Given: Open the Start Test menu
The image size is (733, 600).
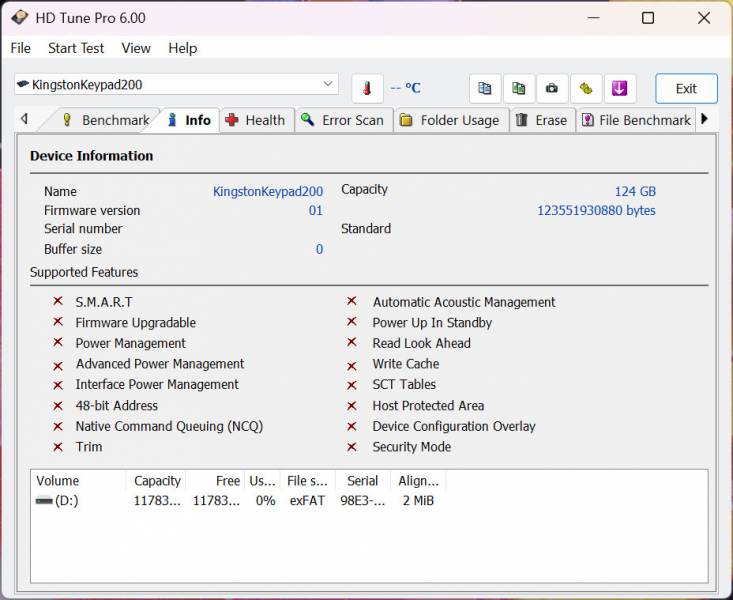Looking at the screenshot, I should [x=76, y=48].
